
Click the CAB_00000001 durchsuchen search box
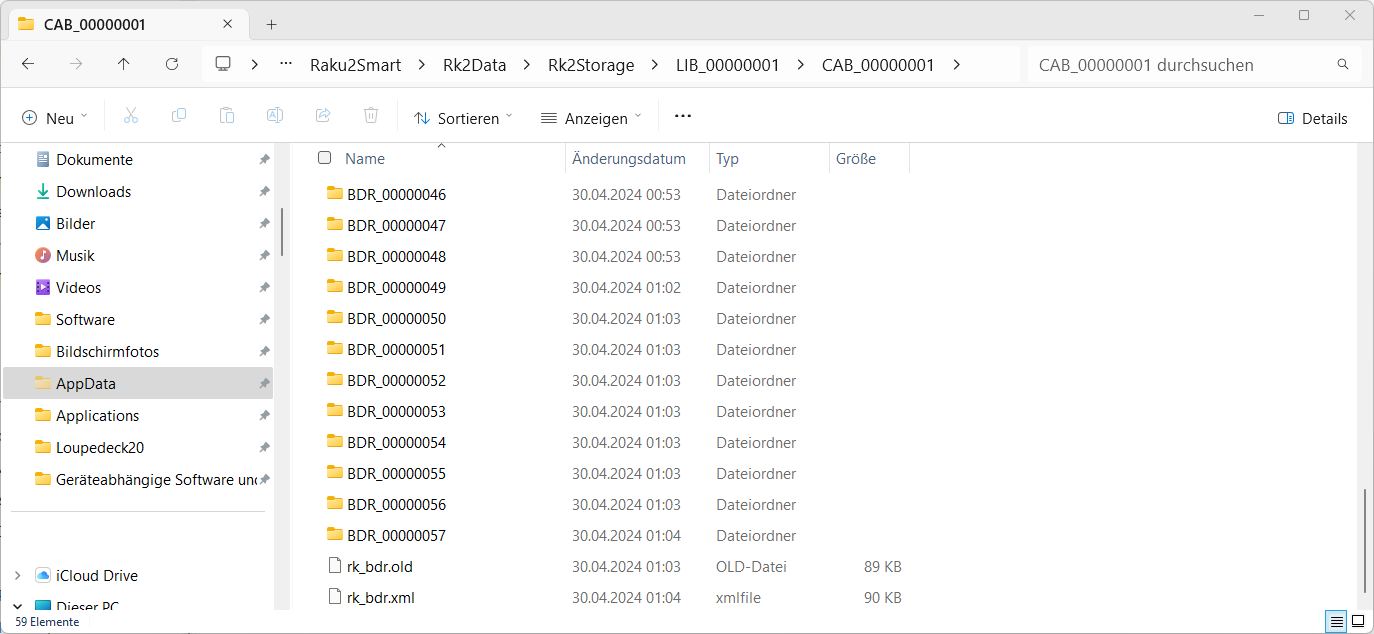point(1194,65)
